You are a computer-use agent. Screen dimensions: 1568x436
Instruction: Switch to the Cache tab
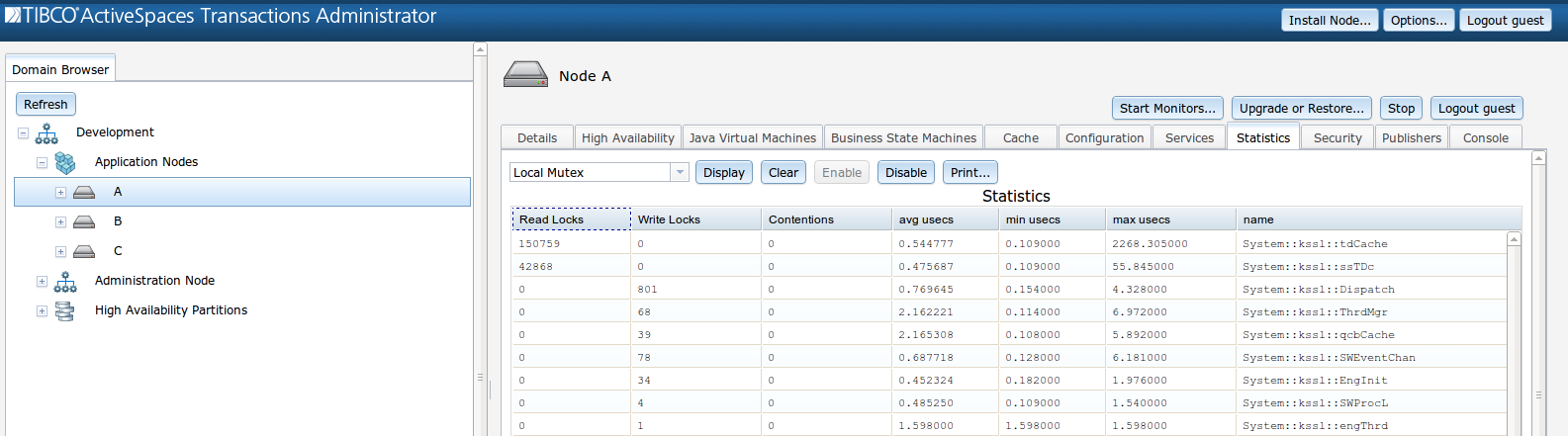[1020, 137]
